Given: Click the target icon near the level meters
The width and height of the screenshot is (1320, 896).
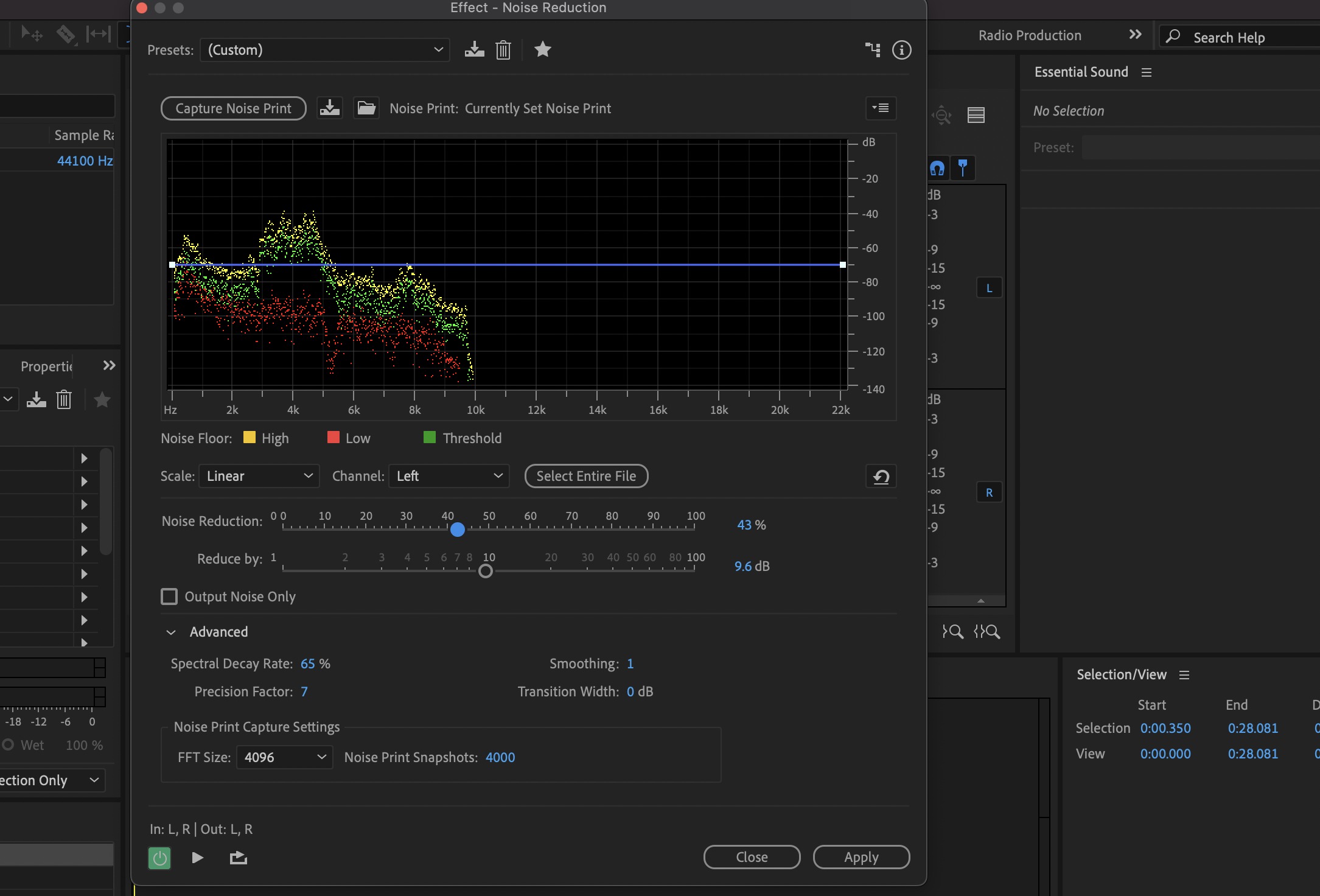Looking at the screenshot, I should [x=941, y=115].
